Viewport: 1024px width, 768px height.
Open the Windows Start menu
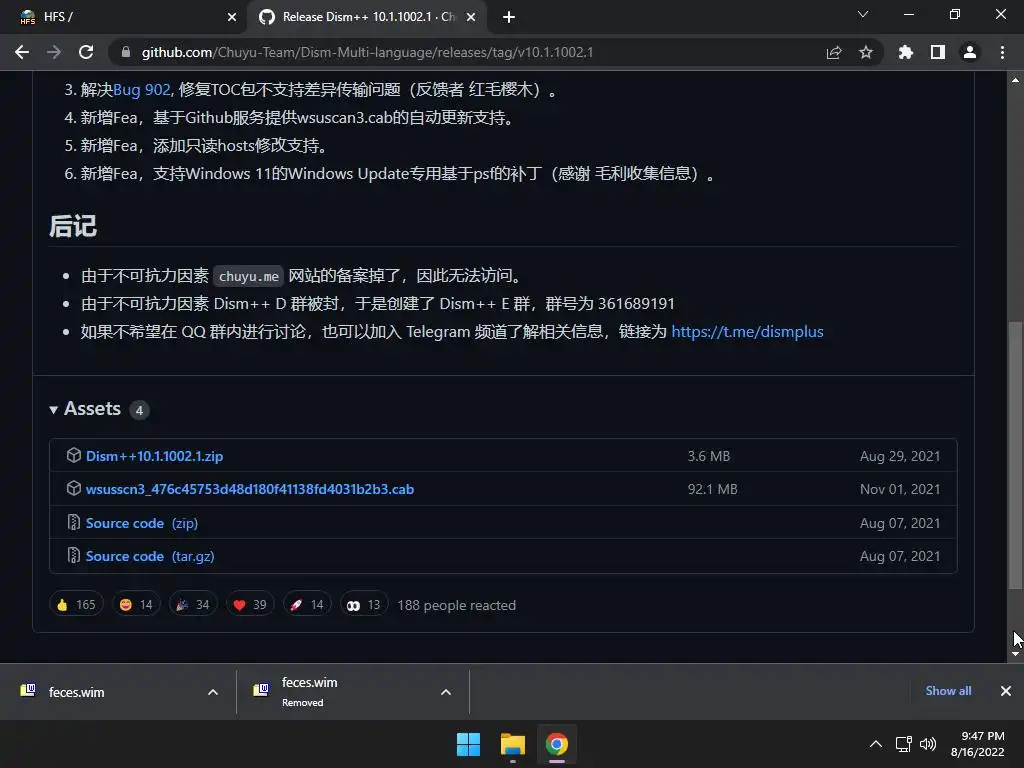click(468, 744)
